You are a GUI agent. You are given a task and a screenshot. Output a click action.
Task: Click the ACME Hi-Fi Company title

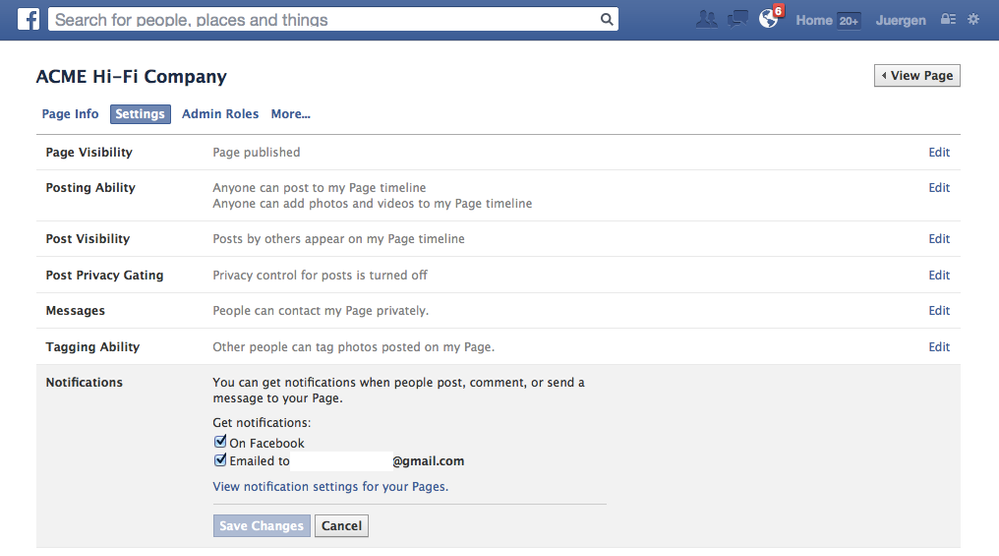coord(131,76)
